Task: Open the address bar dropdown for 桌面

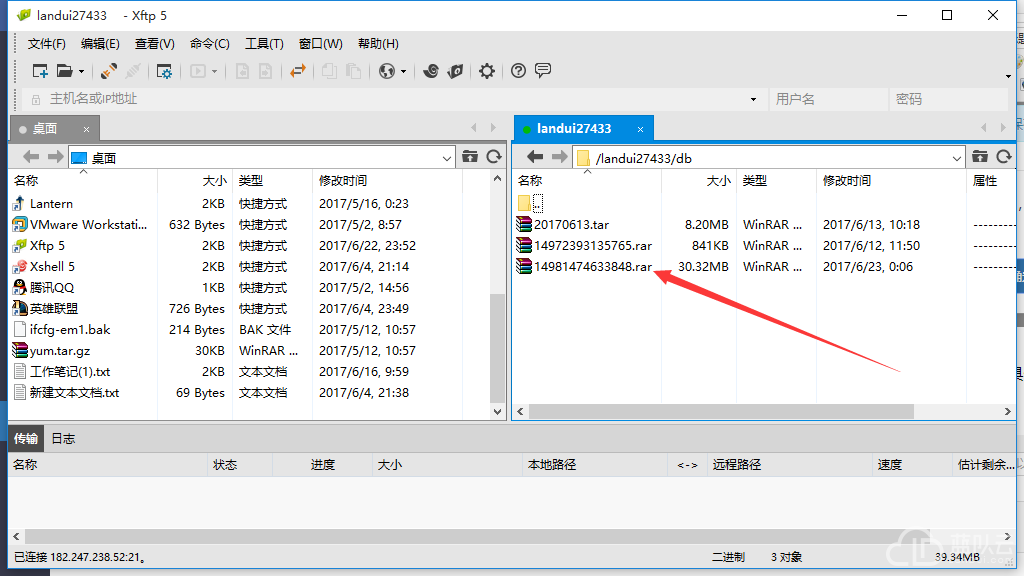Action: pyautogui.click(x=446, y=157)
